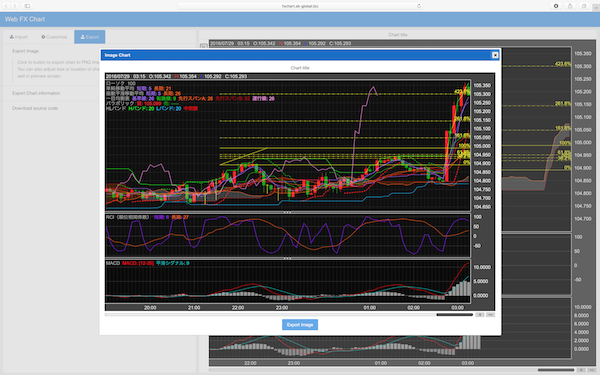The width and height of the screenshot is (600, 375).
Task: Toggle the Safari sidebar icon
Action: coord(27,6)
